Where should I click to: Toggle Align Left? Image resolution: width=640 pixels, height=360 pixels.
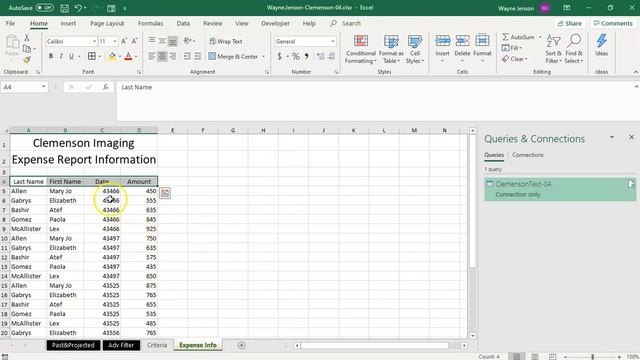click(152, 56)
